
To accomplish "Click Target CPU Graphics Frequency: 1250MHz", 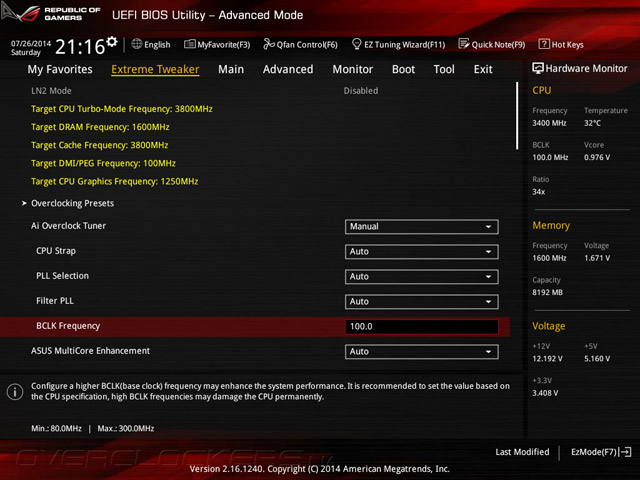I will 115,181.
